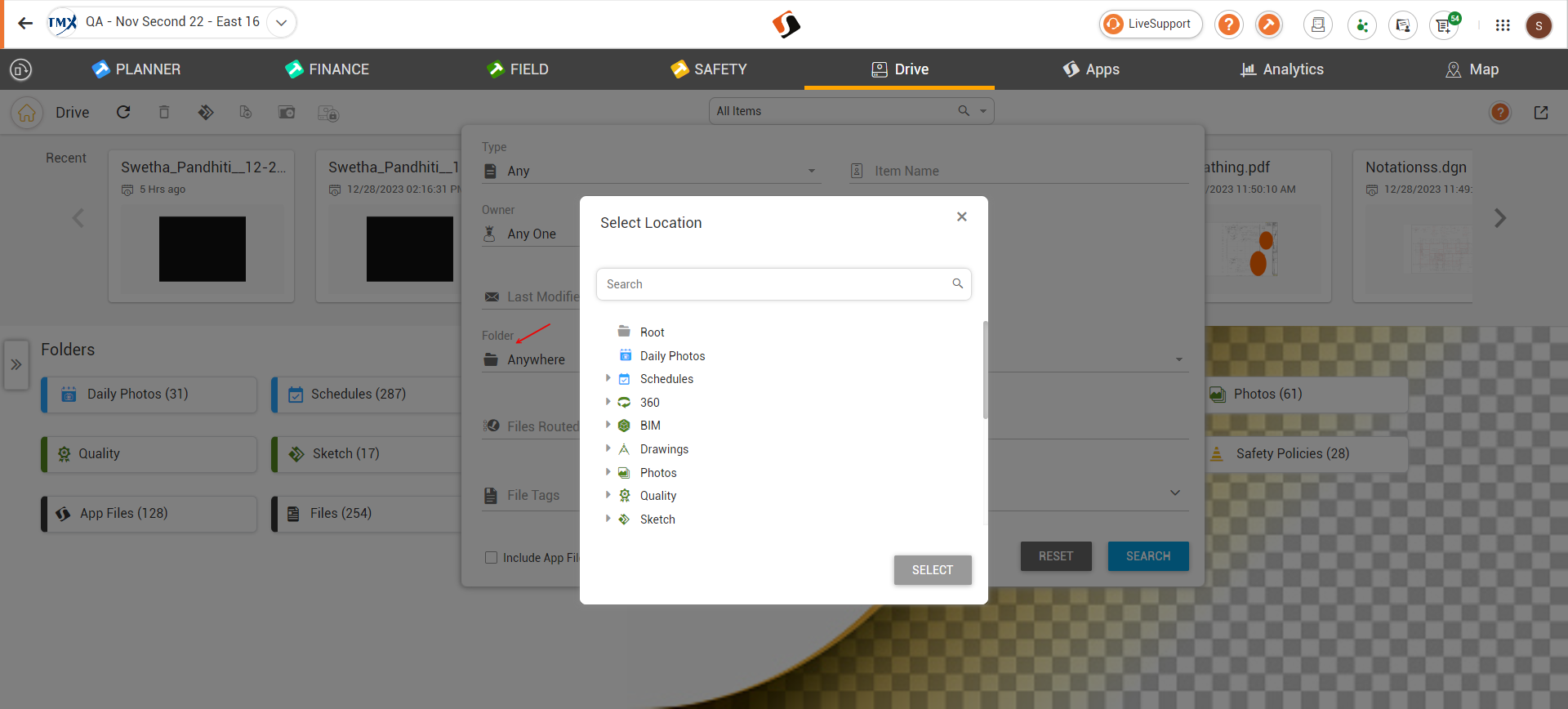Show next recent items arrow
Image resolution: width=1568 pixels, height=709 pixels.
[1499, 218]
